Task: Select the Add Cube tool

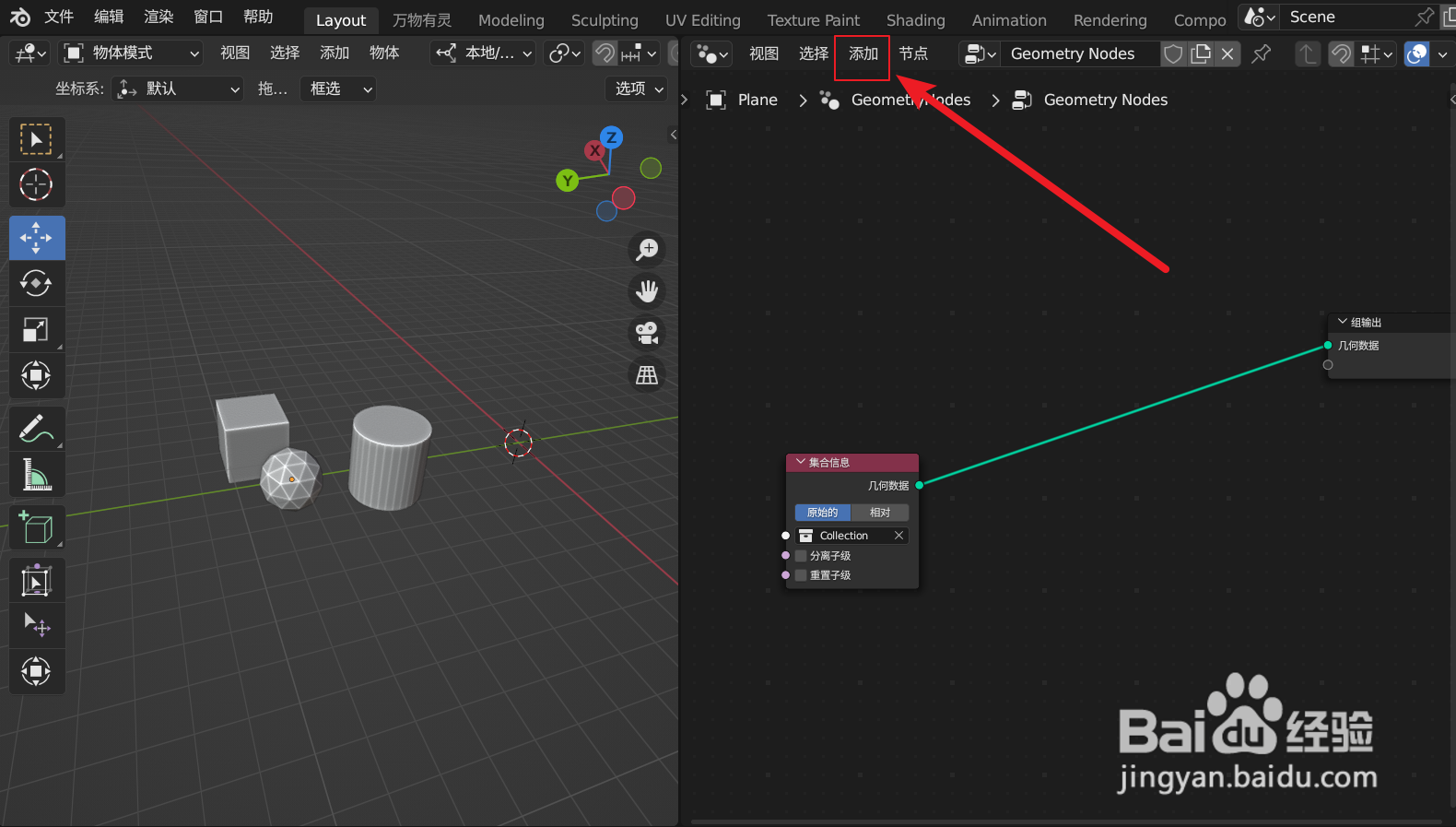Action: [37, 528]
